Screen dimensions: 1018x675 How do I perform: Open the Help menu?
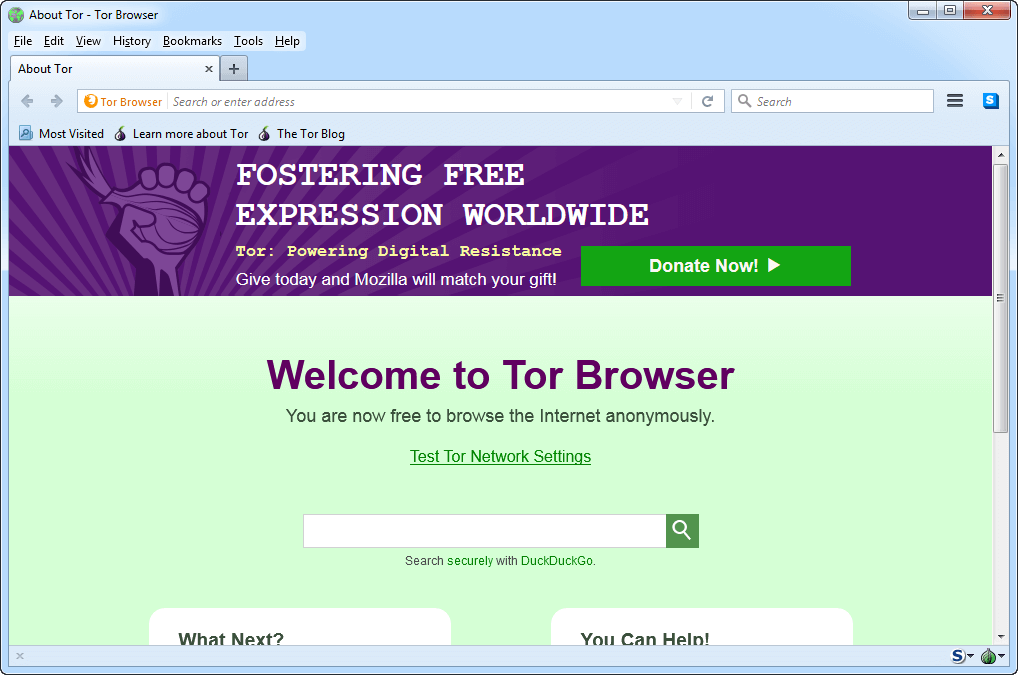(x=287, y=41)
